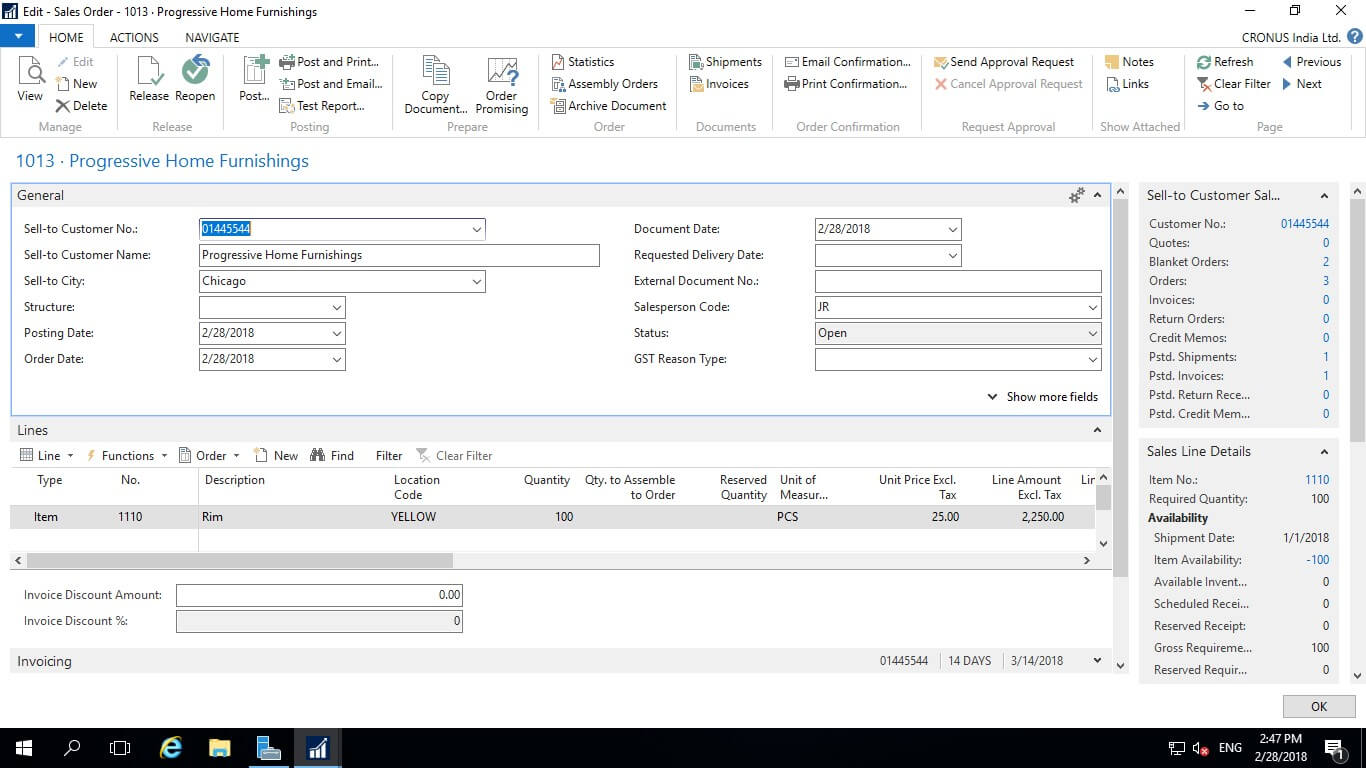Open attached Notes

(x=1129, y=62)
